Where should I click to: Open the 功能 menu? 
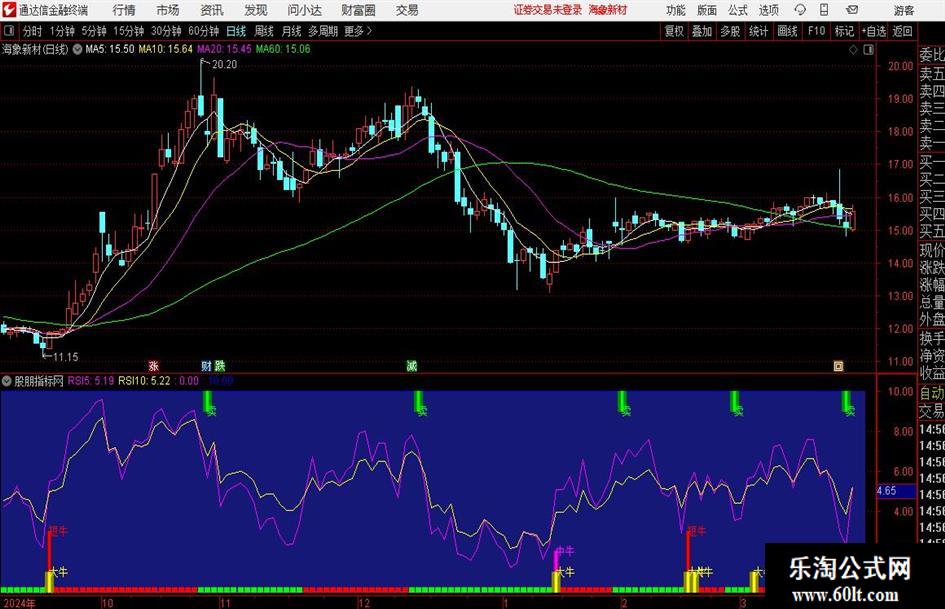(x=676, y=10)
